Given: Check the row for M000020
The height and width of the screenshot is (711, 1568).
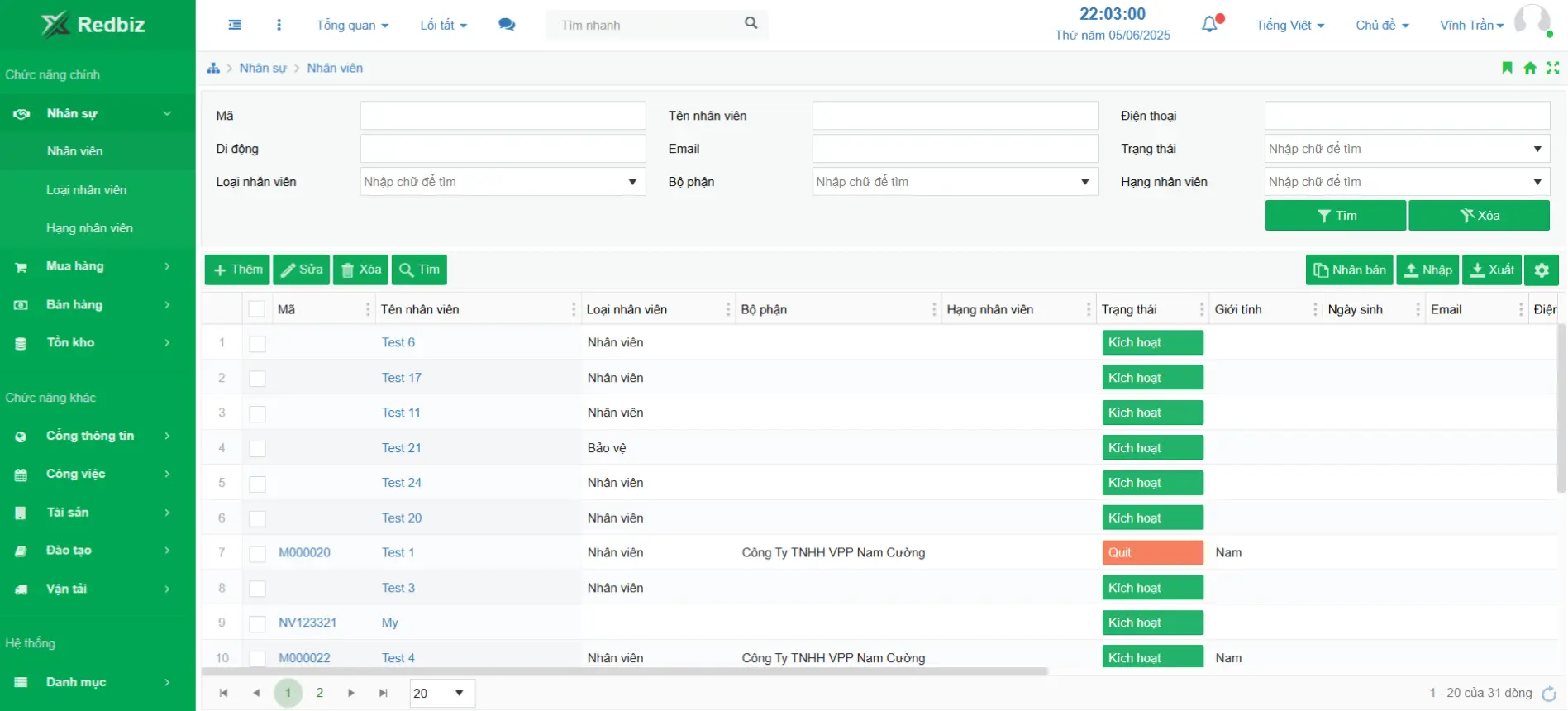Looking at the screenshot, I should pos(258,554).
